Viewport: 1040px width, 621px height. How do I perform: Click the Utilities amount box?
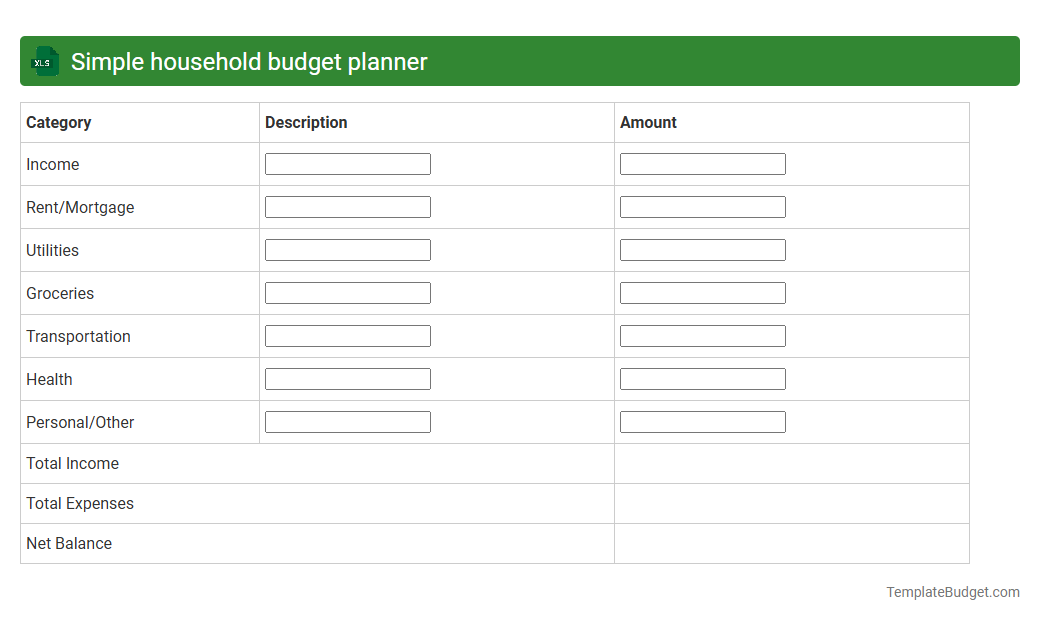tap(702, 249)
